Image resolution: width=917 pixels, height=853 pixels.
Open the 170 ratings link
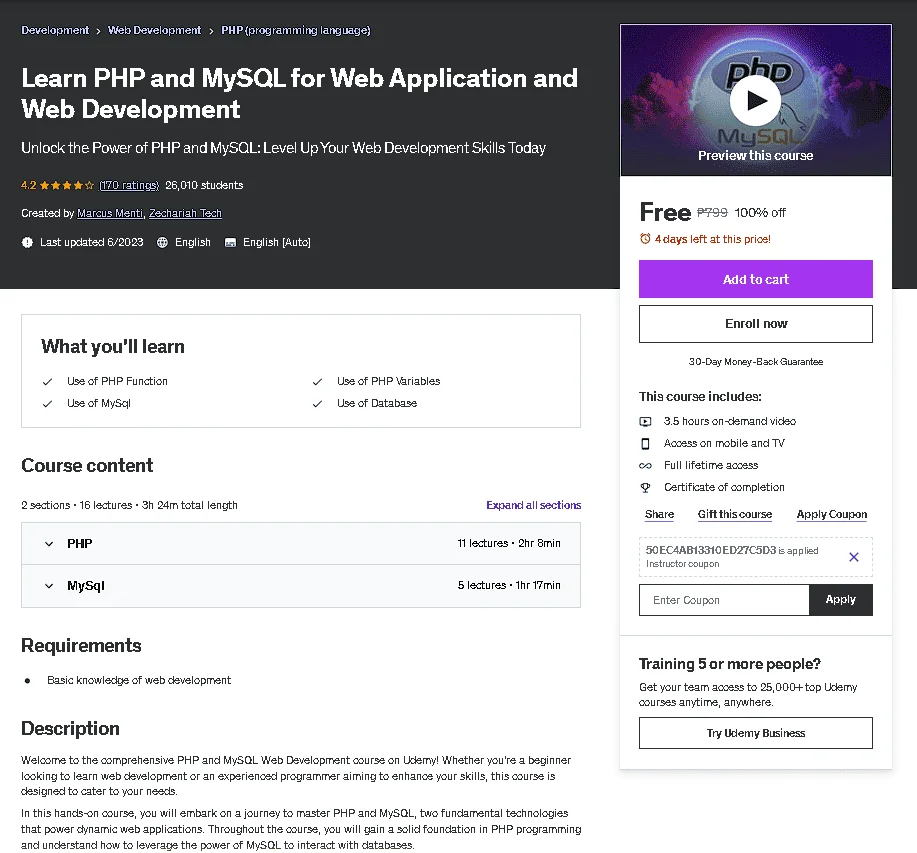pos(129,185)
